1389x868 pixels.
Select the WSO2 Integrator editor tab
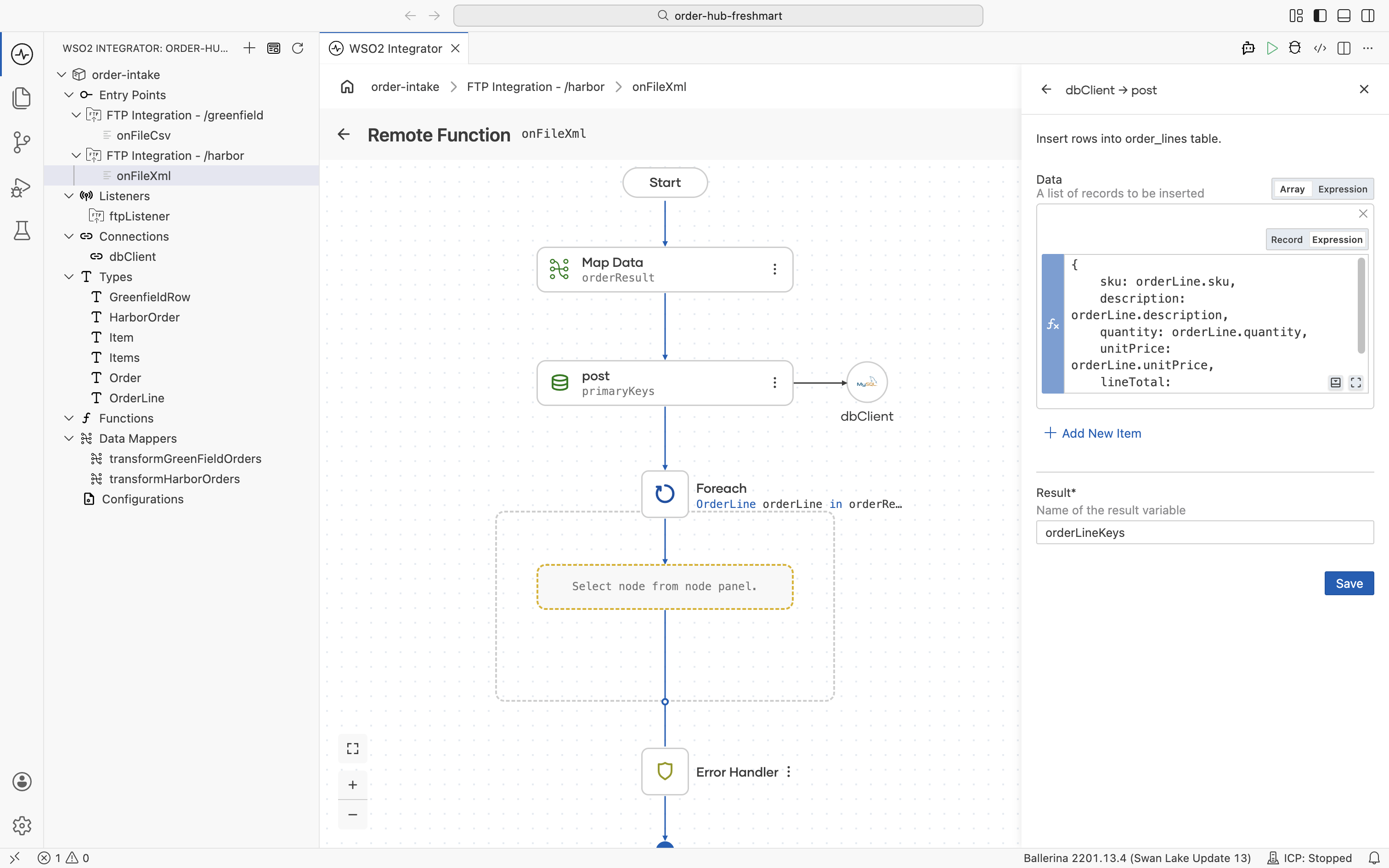click(395, 48)
